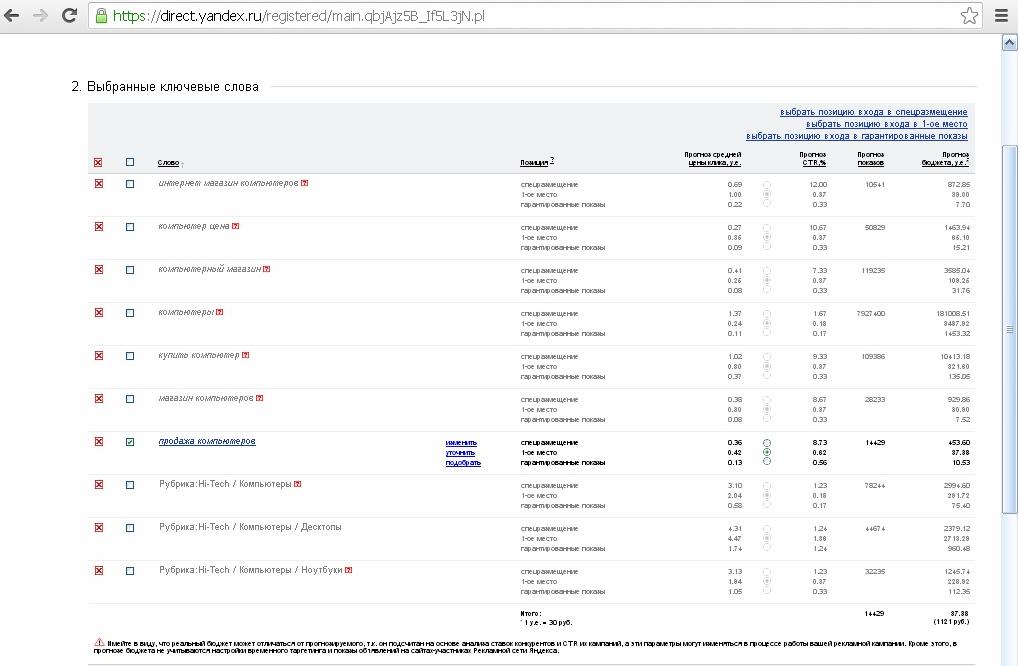Select 'спецразмещение' radio for 'продажа компьютеров'
This screenshot has width=1019, height=666.
(x=767, y=442)
